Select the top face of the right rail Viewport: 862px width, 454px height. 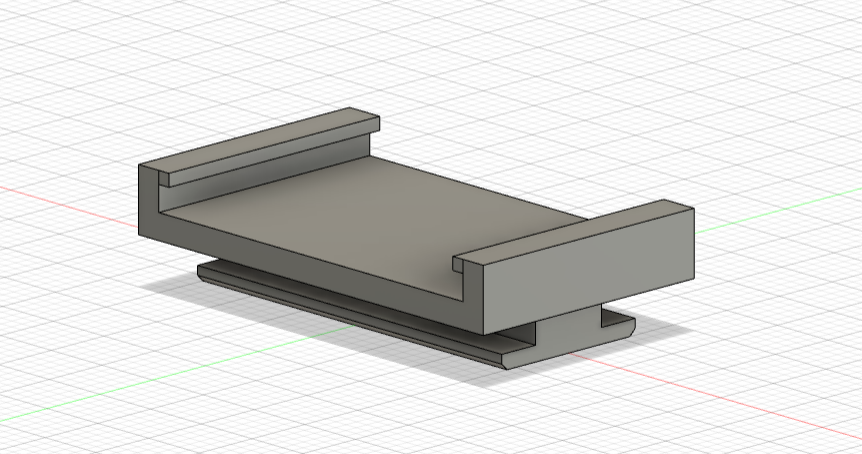pos(572,232)
